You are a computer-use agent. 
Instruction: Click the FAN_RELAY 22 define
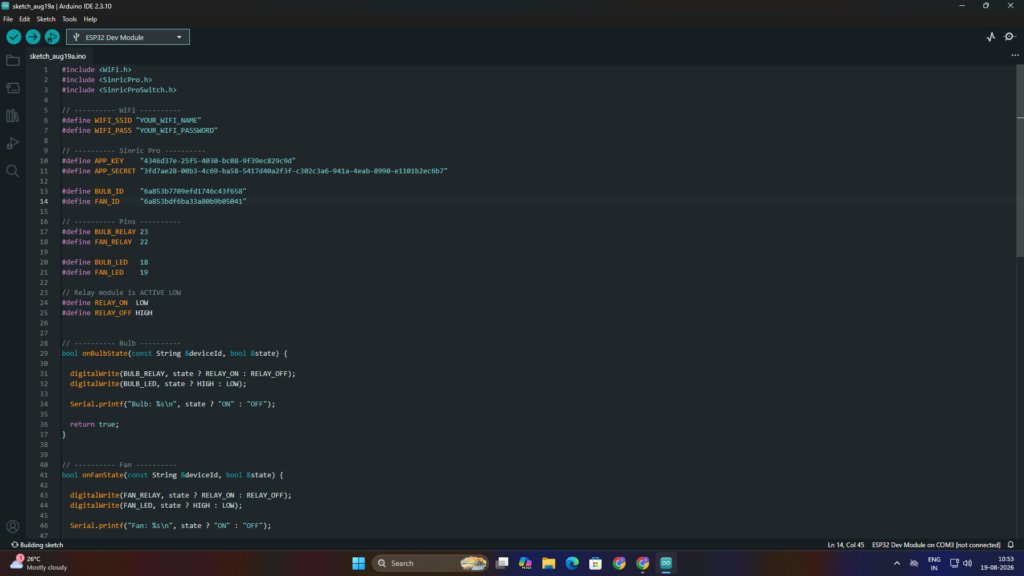coord(104,242)
